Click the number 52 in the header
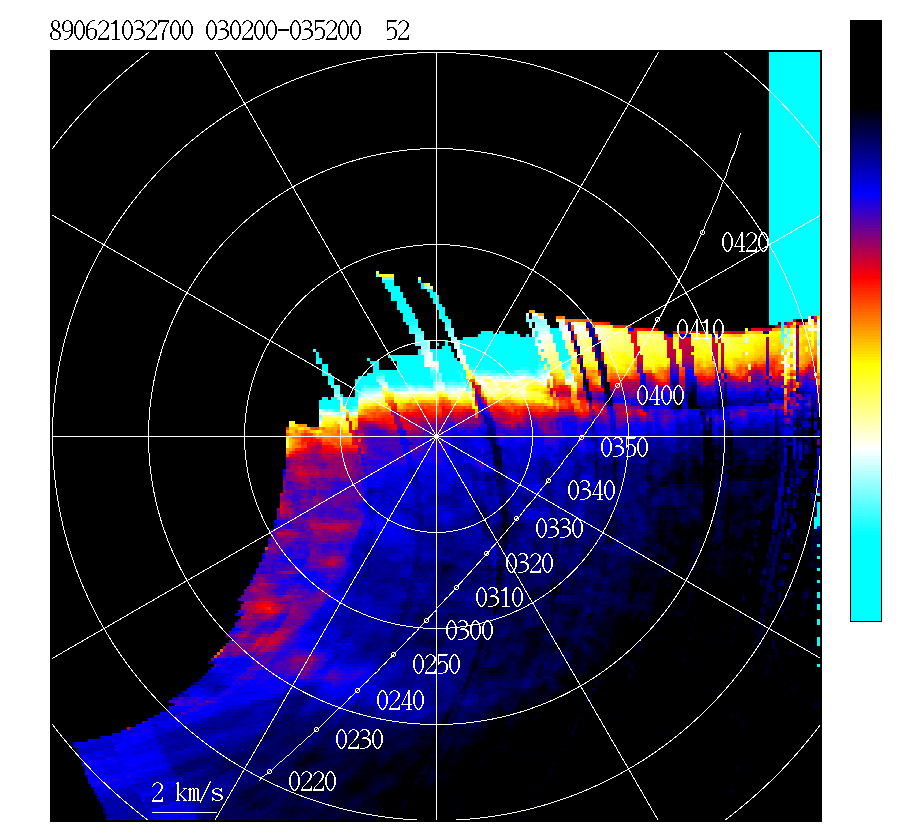The width and height of the screenshot is (900, 840). coord(398,31)
